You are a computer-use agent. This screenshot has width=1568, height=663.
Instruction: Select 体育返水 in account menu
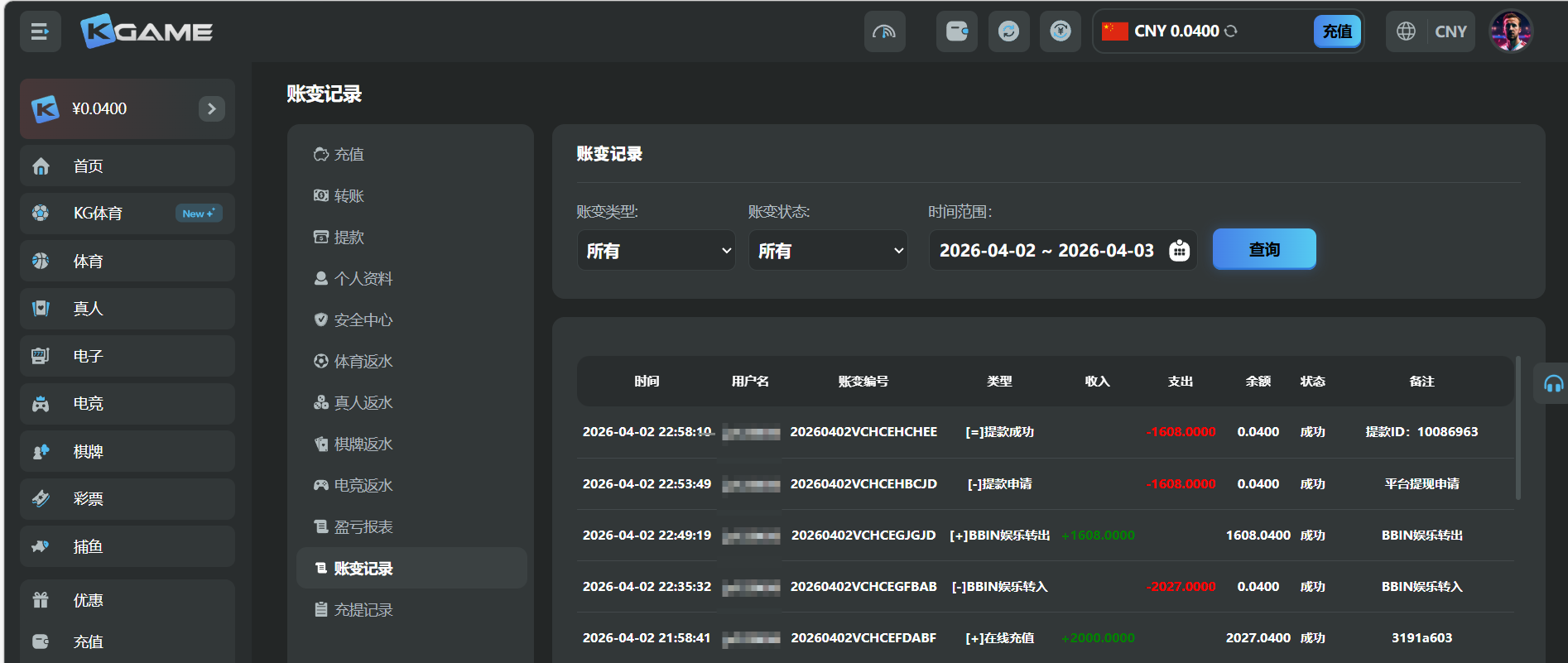(x=411, y=362)
